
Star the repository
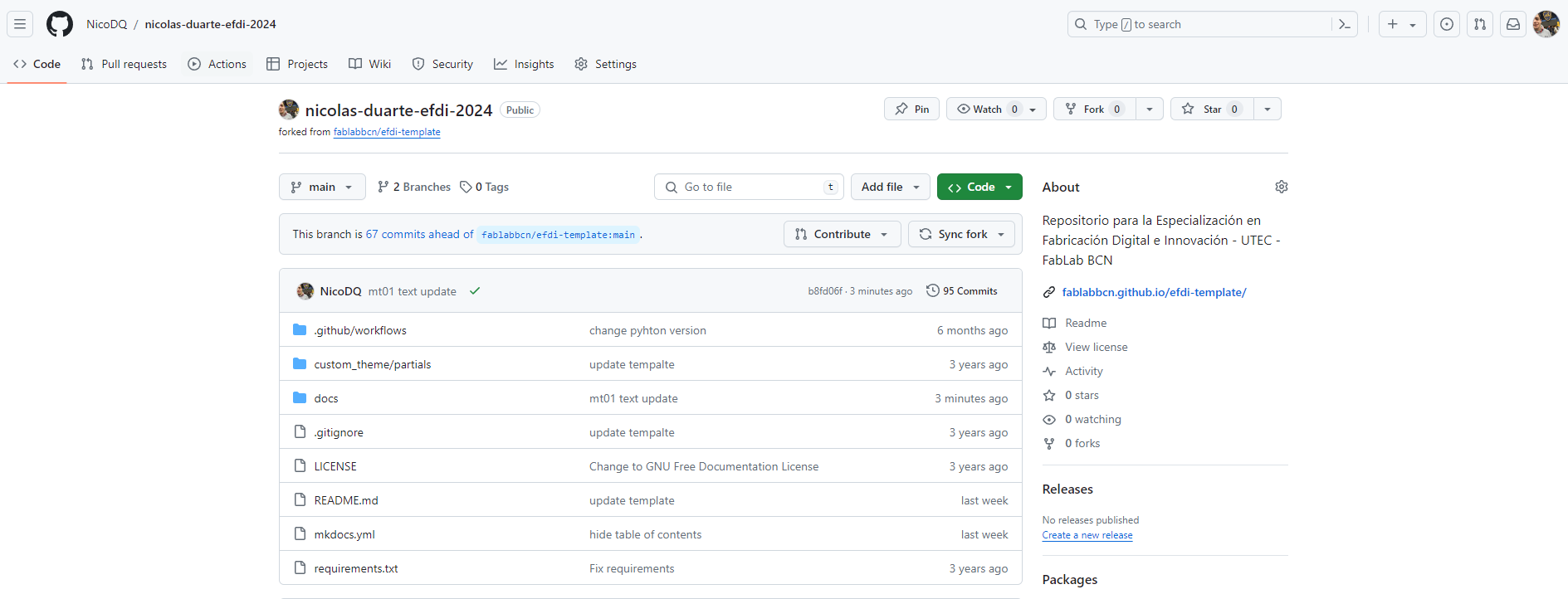tap(1212, 109)
